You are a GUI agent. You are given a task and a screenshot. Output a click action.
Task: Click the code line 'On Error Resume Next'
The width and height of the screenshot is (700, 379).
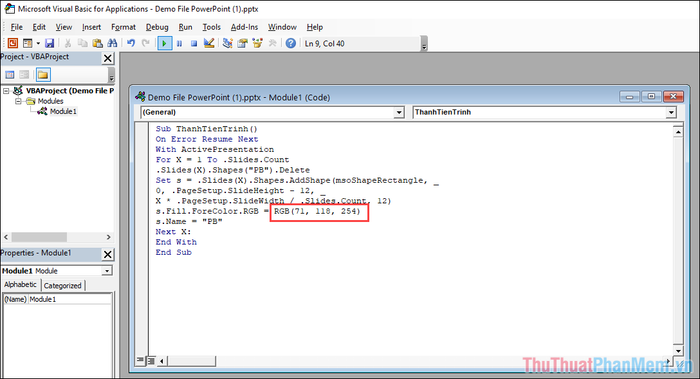(x=207, y=139)
